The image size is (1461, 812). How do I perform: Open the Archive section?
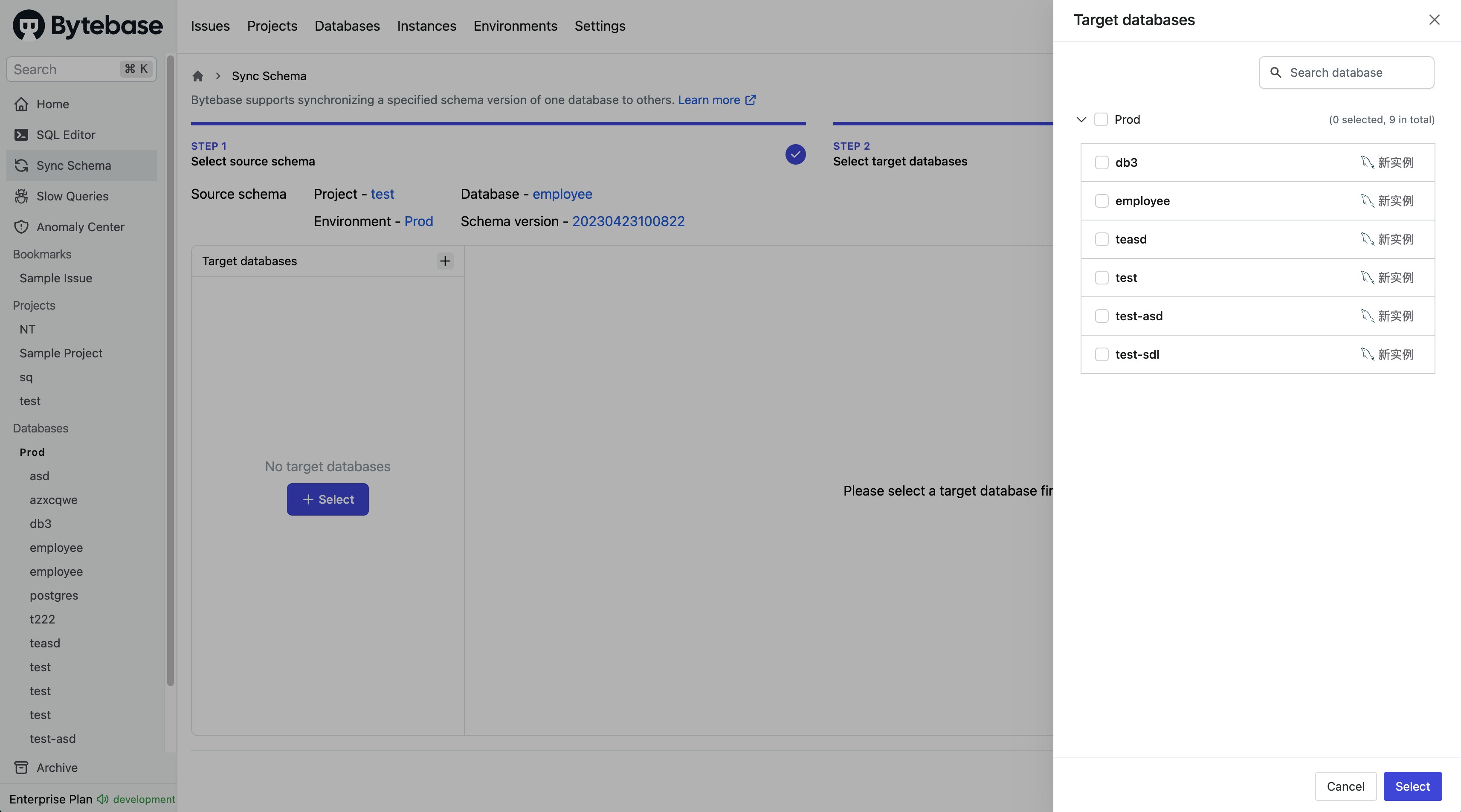tap(56, 767)
